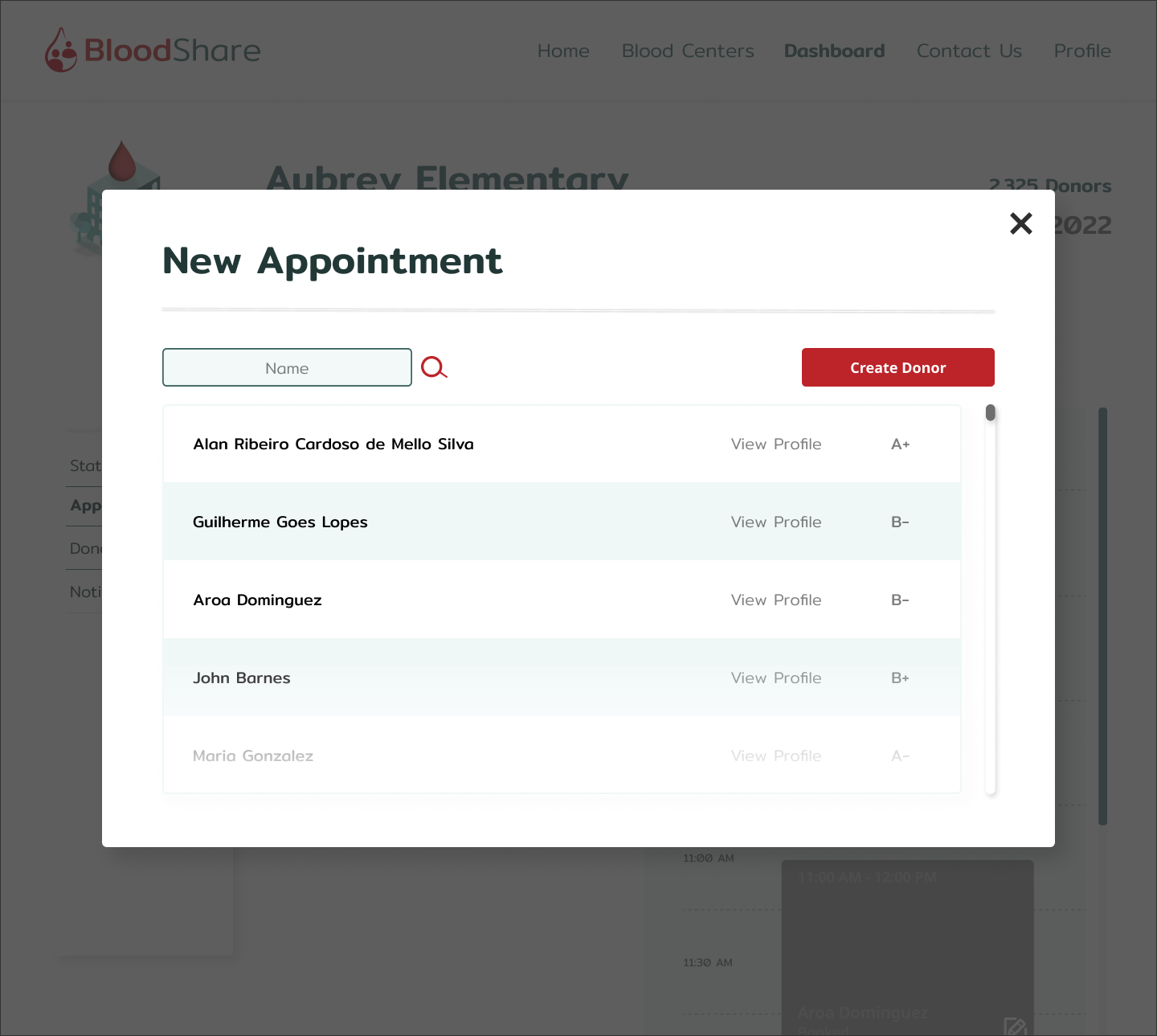Click edit icon on Aroa Dominguez appointment

[x=1015, y=1026]
